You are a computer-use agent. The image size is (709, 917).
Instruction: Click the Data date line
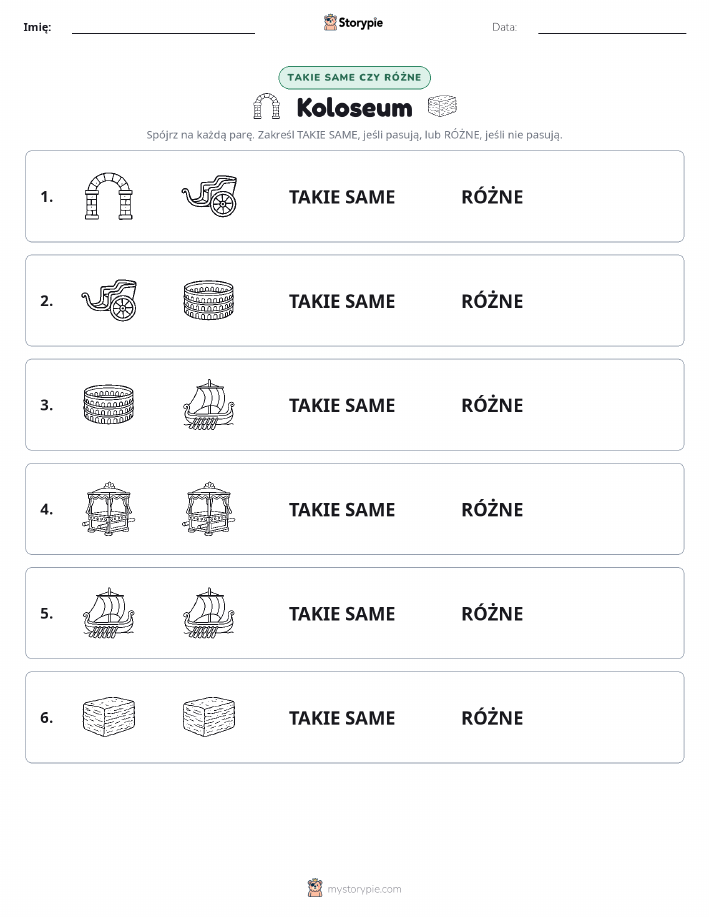(612, 27)
